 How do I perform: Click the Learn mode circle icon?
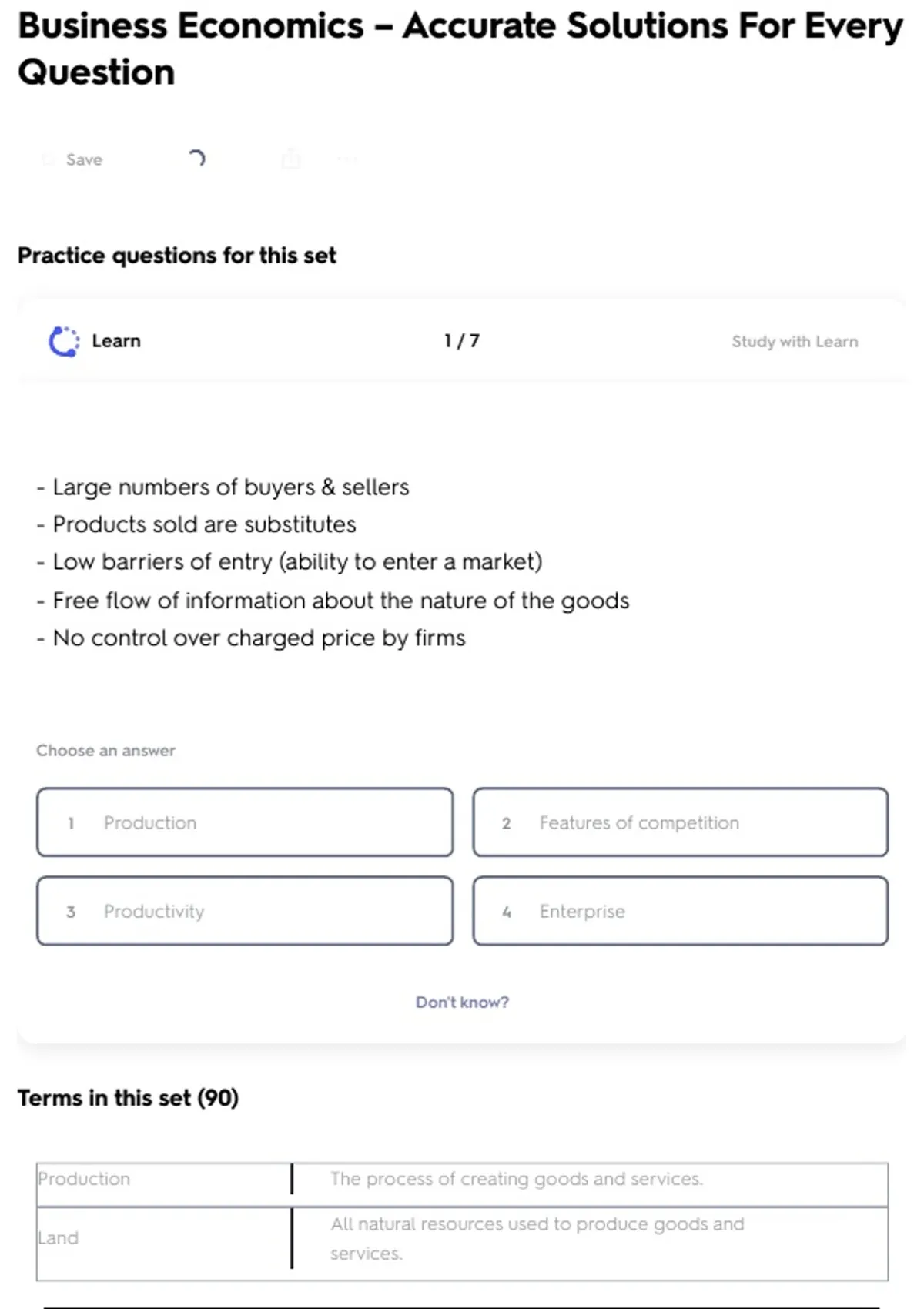64,341
